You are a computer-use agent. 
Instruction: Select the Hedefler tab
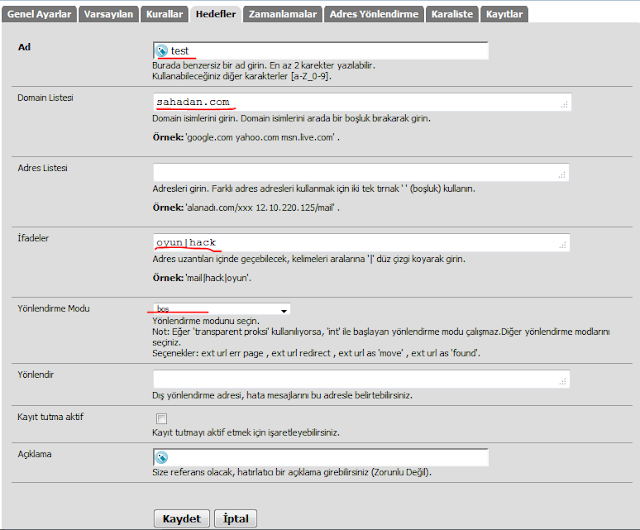coord(216,14)
